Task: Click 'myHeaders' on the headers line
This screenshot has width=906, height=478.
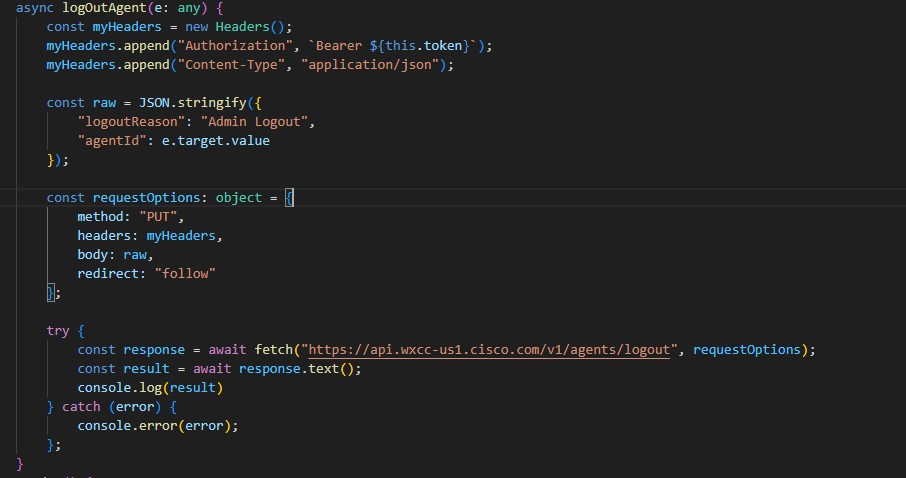Action: click(181, 236)
